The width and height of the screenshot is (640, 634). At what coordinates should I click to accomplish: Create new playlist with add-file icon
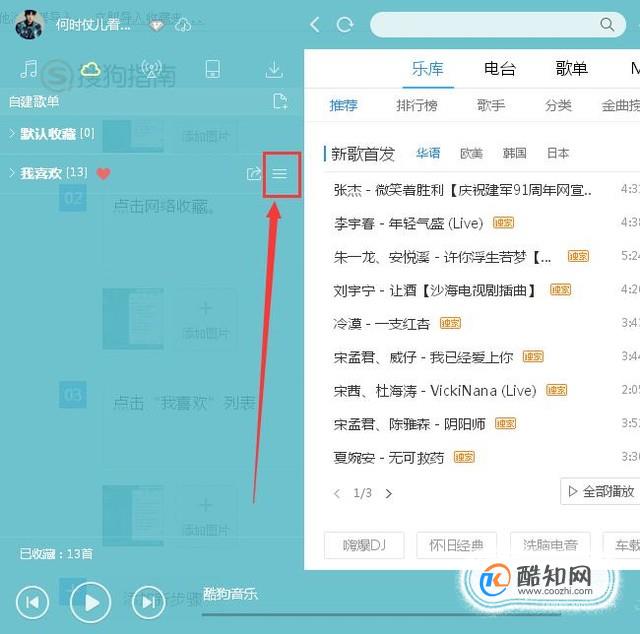280,101
